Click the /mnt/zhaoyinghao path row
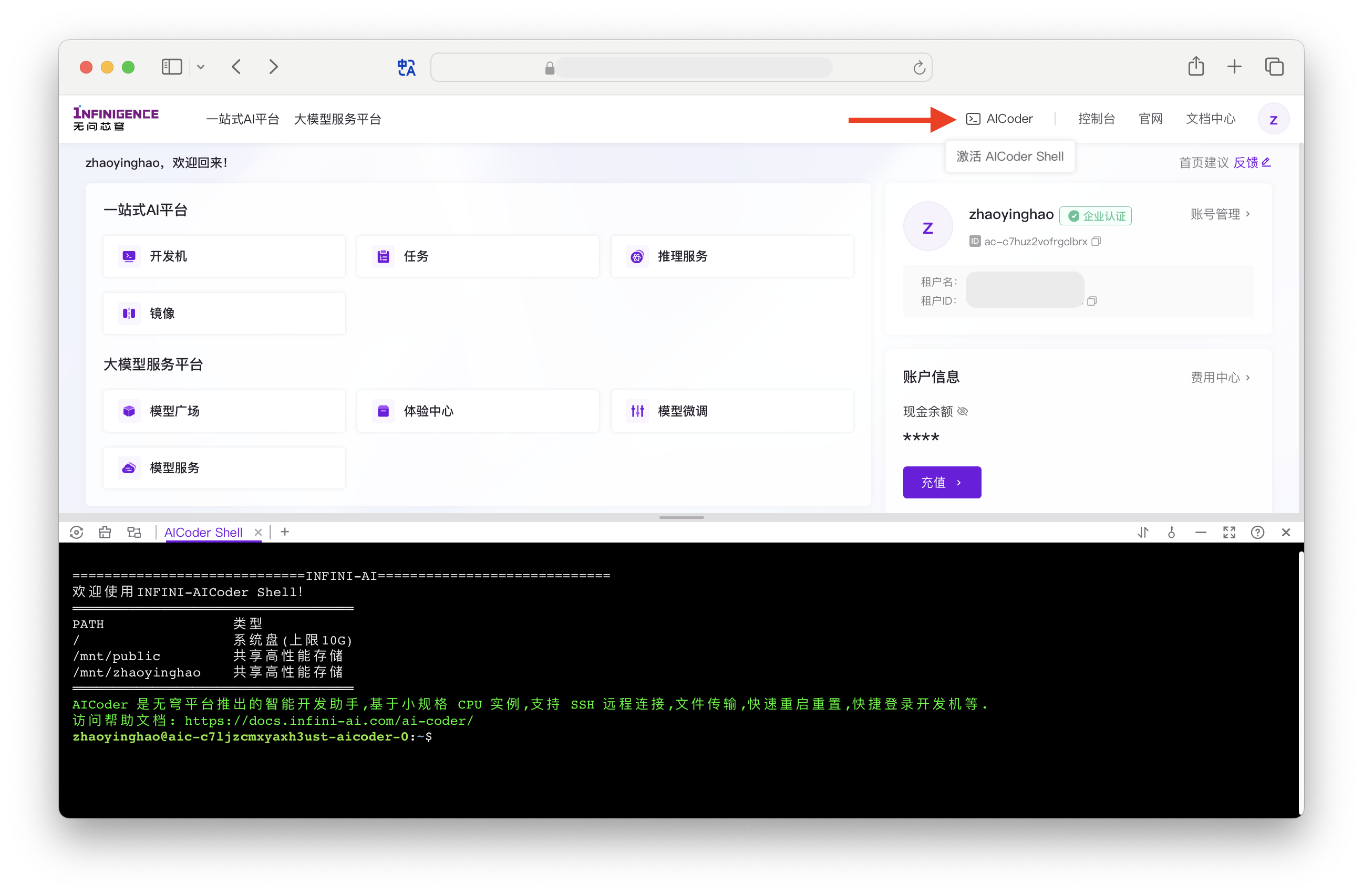Image resolution: width=1363 pixels, height=896 pixels. (208, 672)
